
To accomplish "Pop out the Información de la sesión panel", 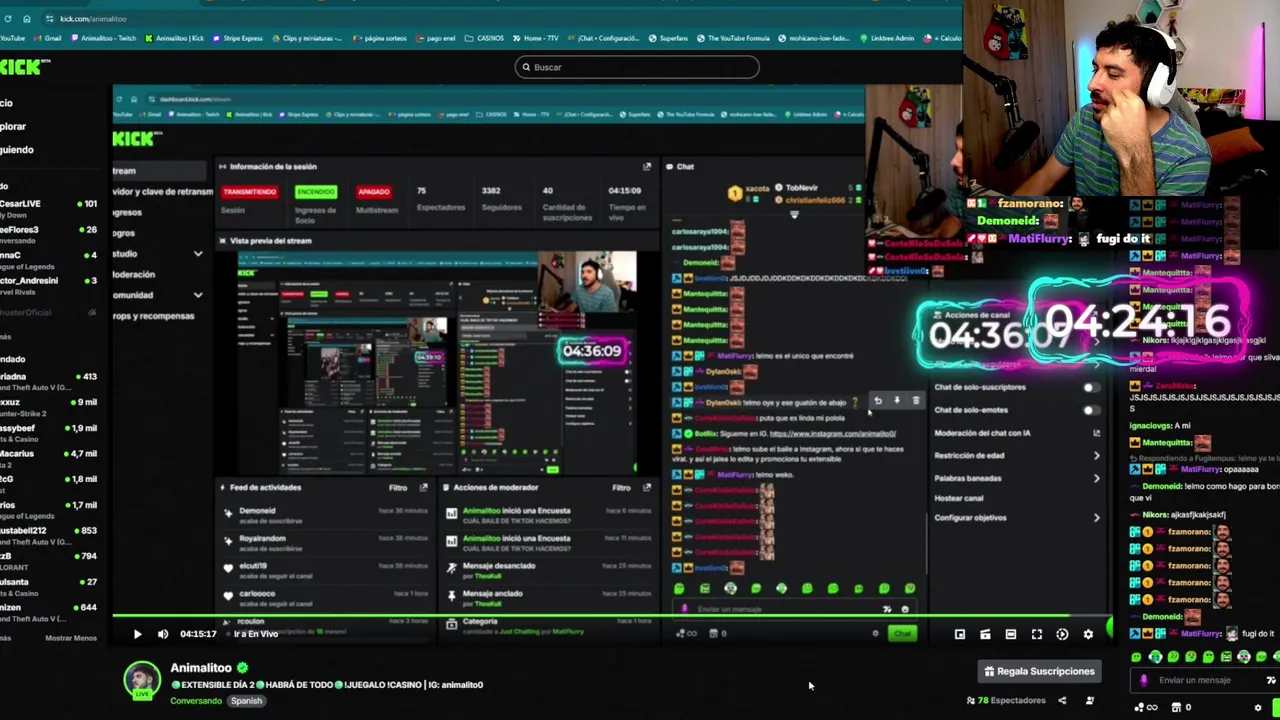I will pos(647,167).
